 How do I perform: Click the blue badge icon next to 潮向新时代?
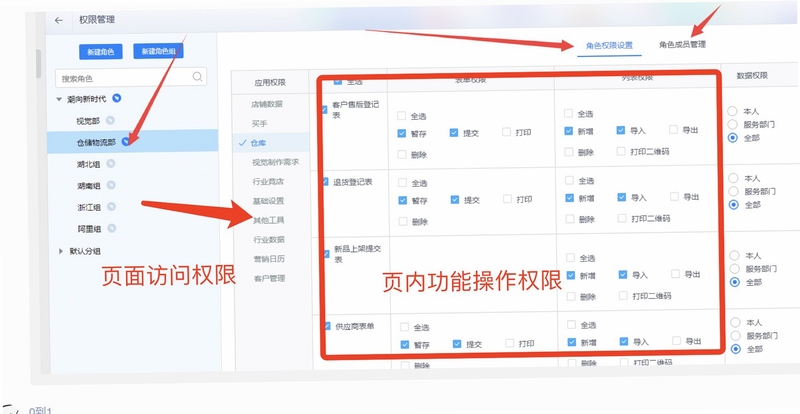click(116, 99)
